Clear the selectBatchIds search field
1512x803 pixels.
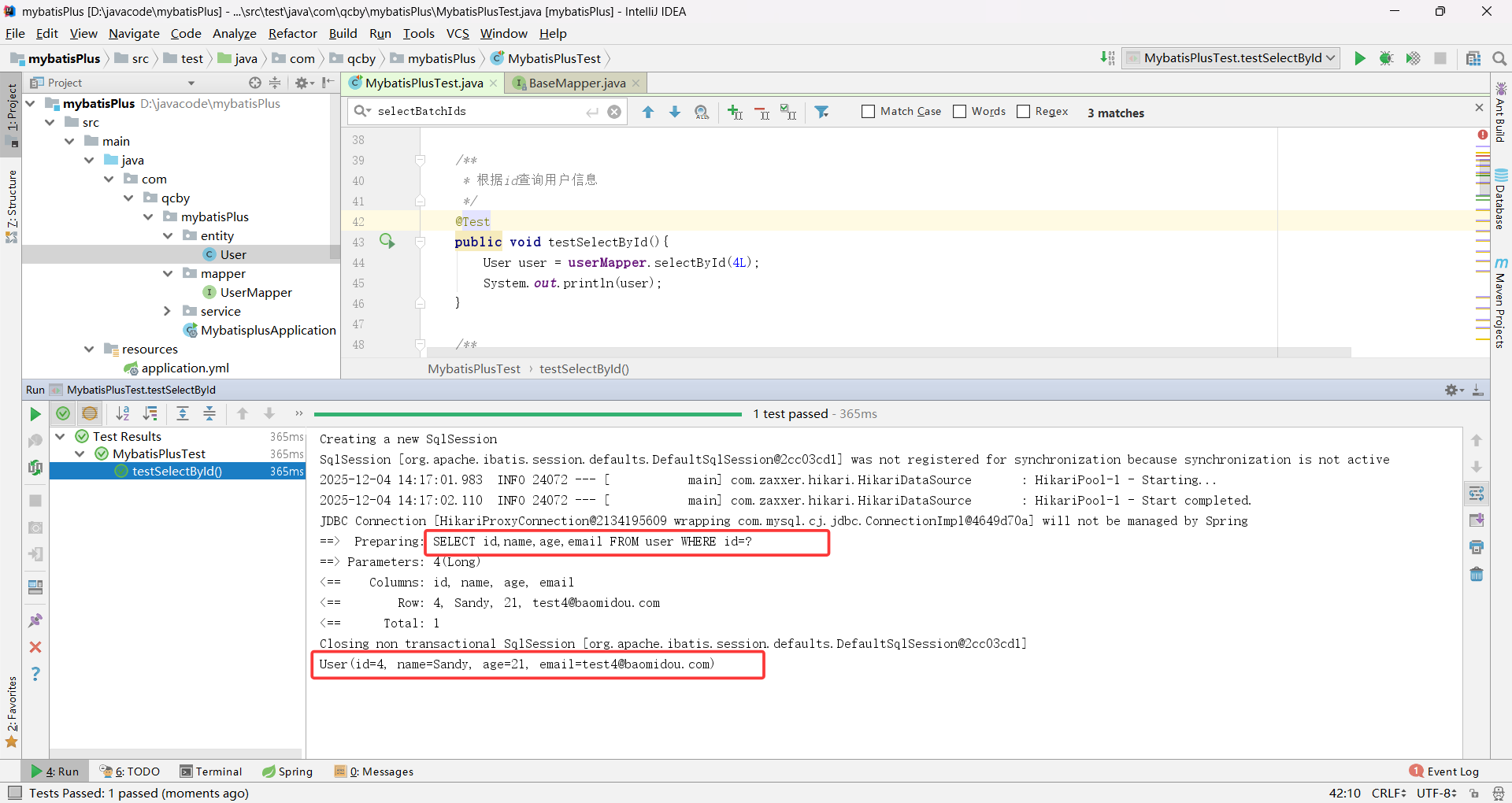[x=614, y=112]
